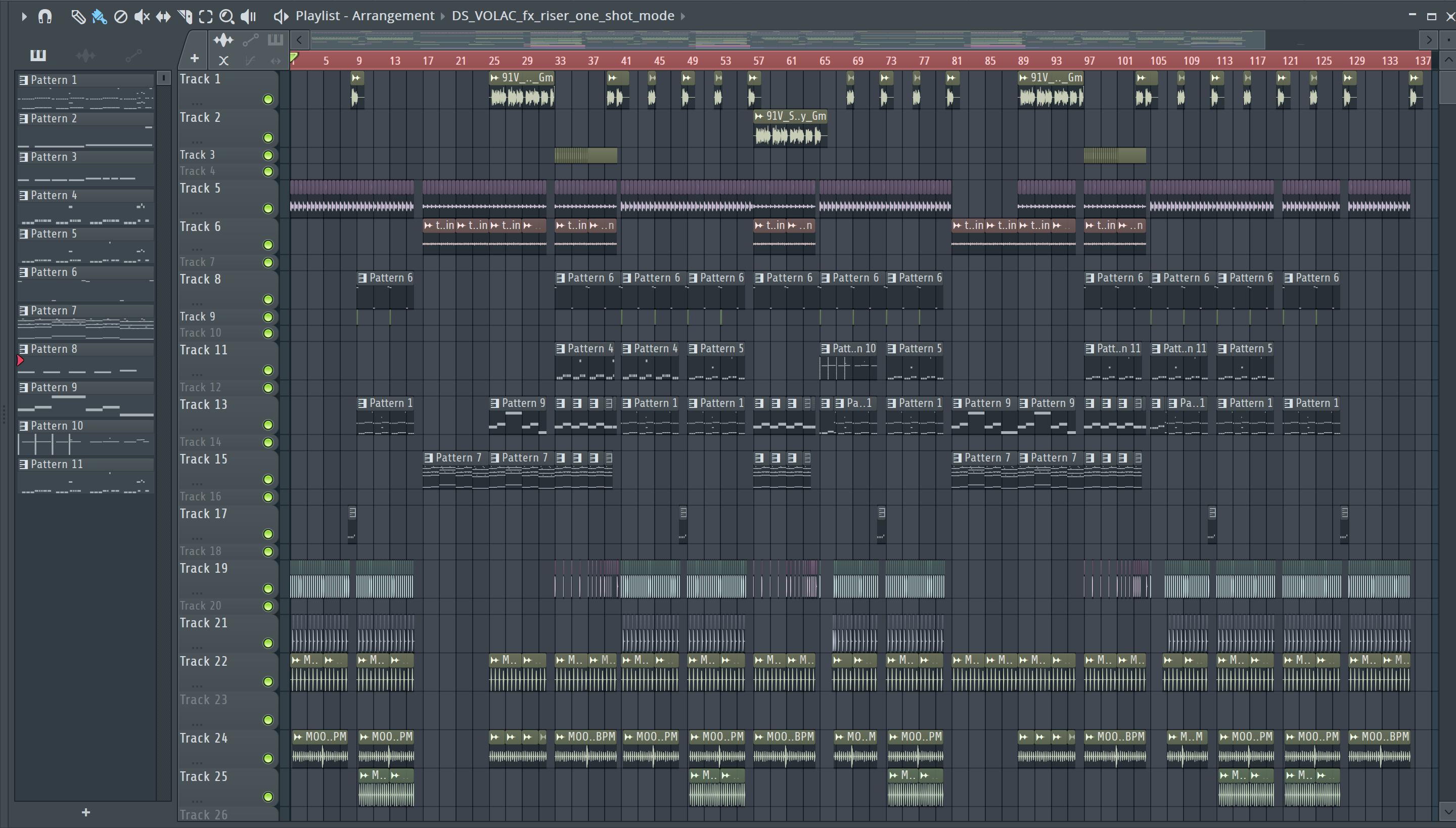The height and width of the screenshot is (828, 1456).
Task: Click the first Pattern 6 clip on Track 8
Action: pyautogui.click(x=385, y=291)
